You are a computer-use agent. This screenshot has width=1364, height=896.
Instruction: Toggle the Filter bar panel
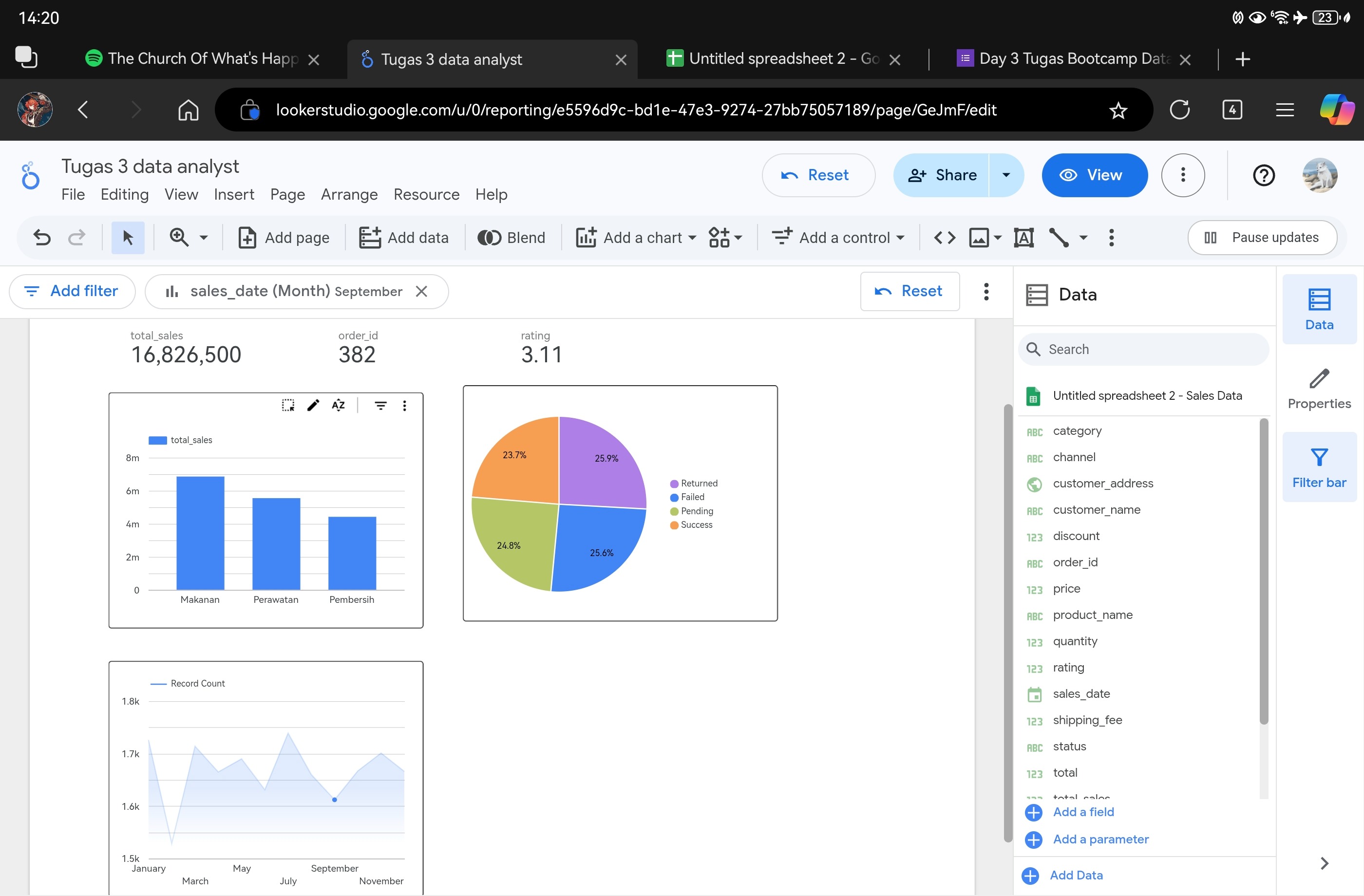tap(1319, 467)
